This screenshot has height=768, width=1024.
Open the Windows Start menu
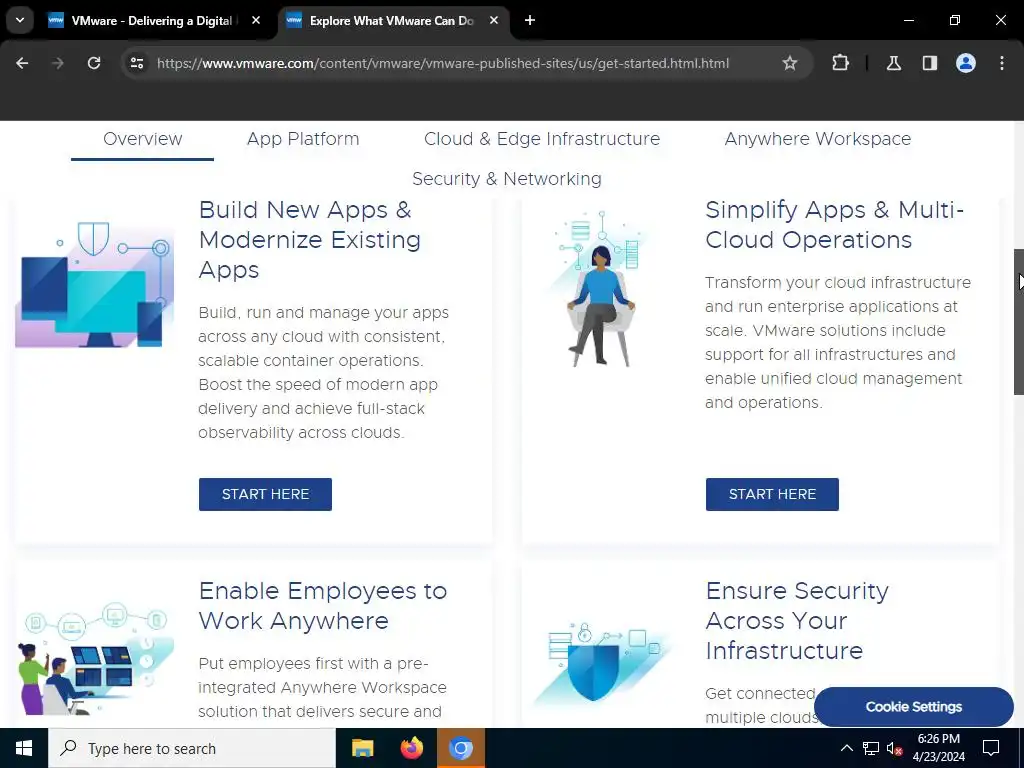pyautogui.click(x=24, y=748)
